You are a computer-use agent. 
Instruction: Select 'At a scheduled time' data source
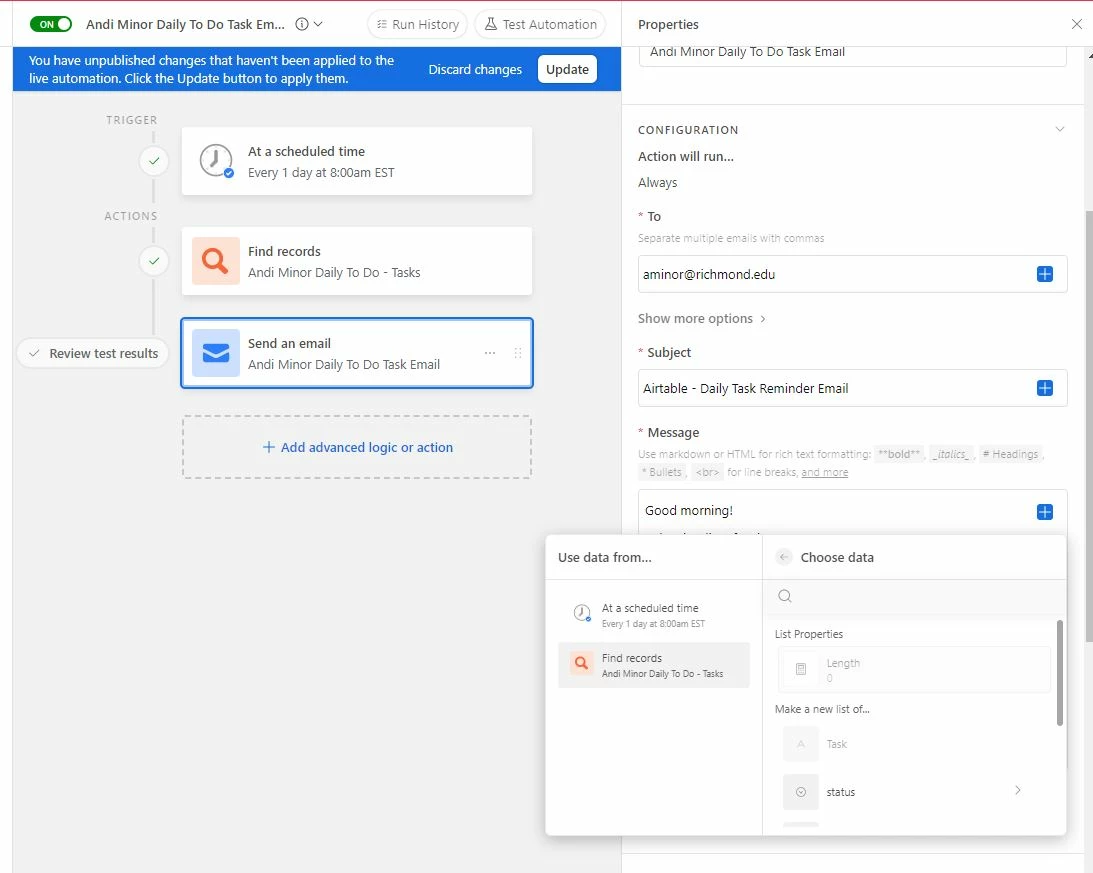pyautogui.click(x=654, y=615)
